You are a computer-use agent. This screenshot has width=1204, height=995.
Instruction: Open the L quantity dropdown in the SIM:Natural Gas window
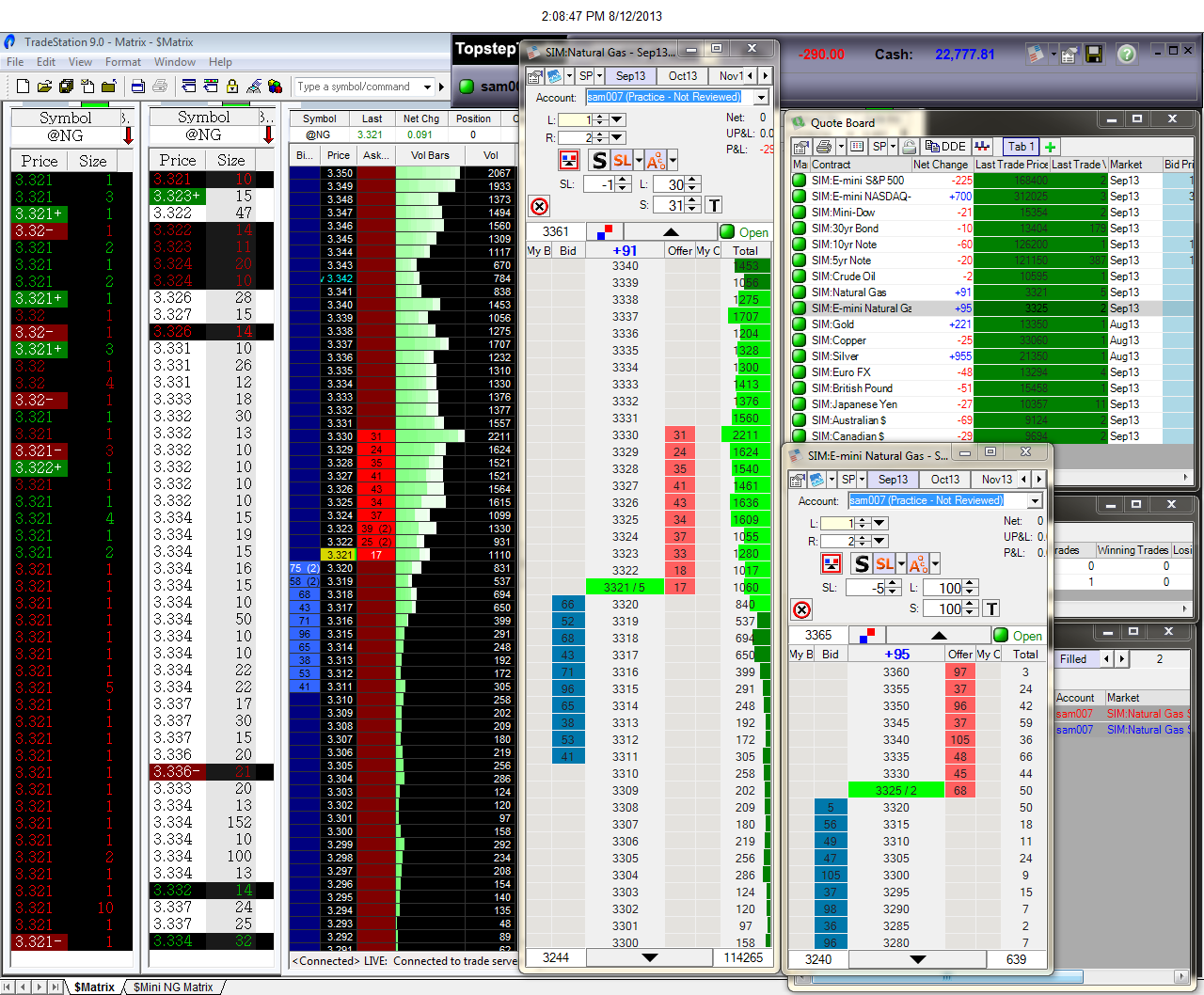point(617,119)
